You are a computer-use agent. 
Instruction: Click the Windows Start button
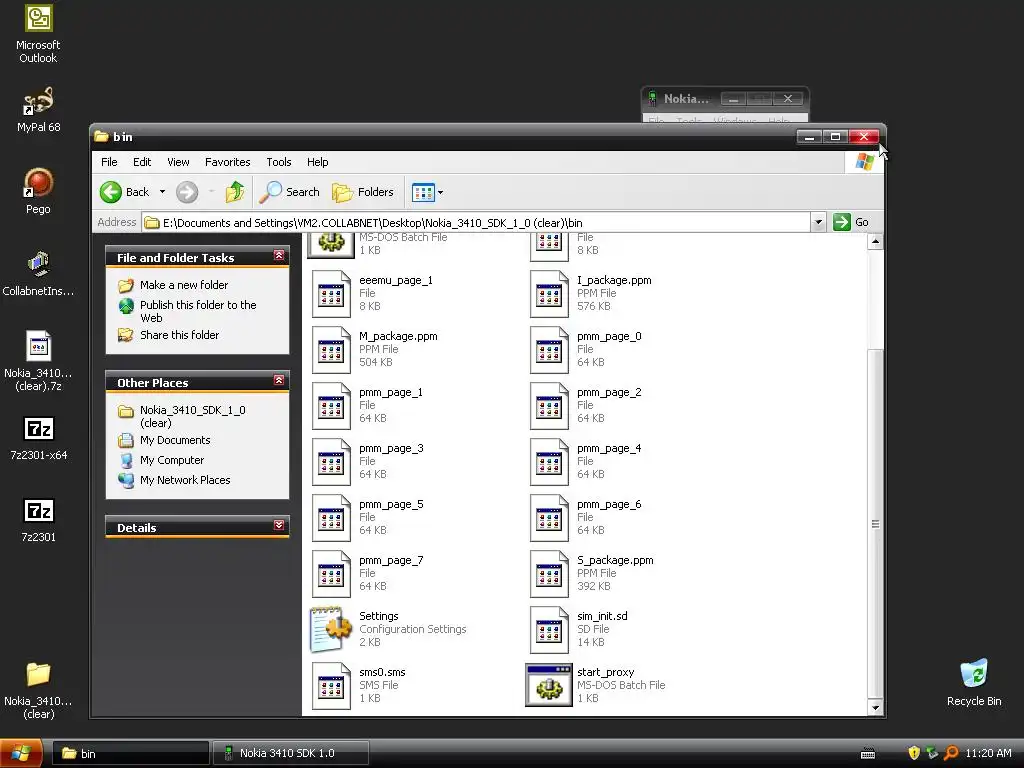tap(21, 754)
